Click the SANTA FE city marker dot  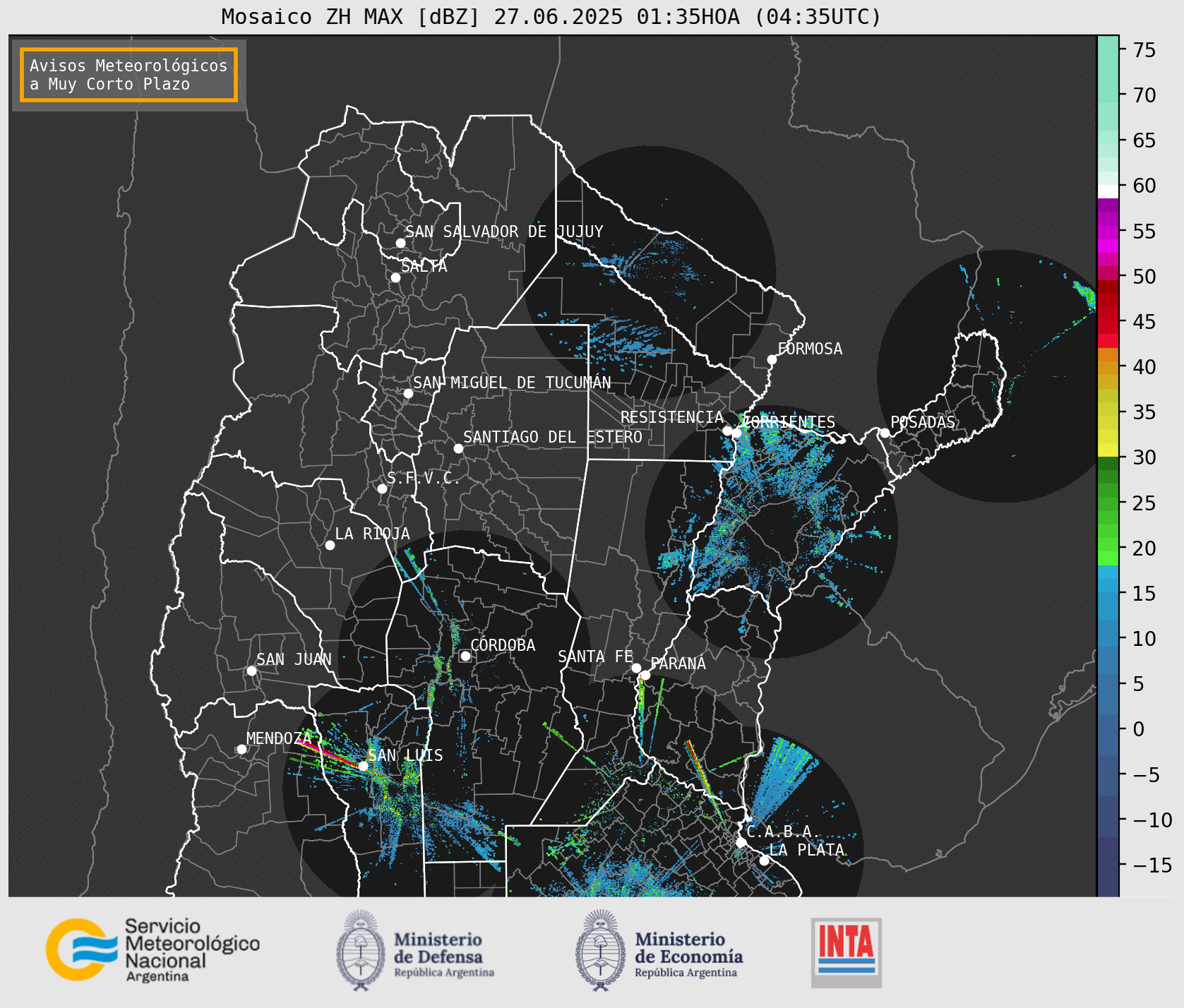[636, 668]
